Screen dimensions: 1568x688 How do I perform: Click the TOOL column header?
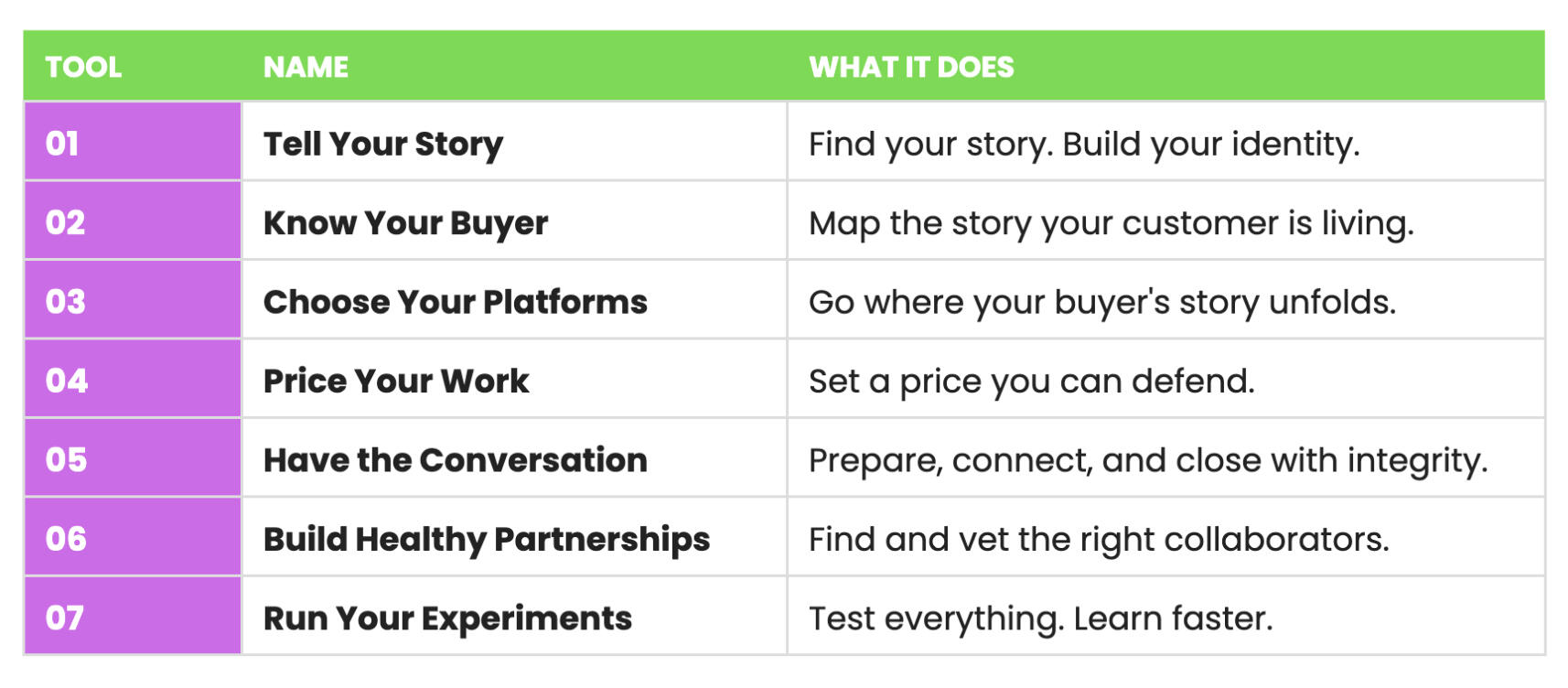(x=83, y=67)
